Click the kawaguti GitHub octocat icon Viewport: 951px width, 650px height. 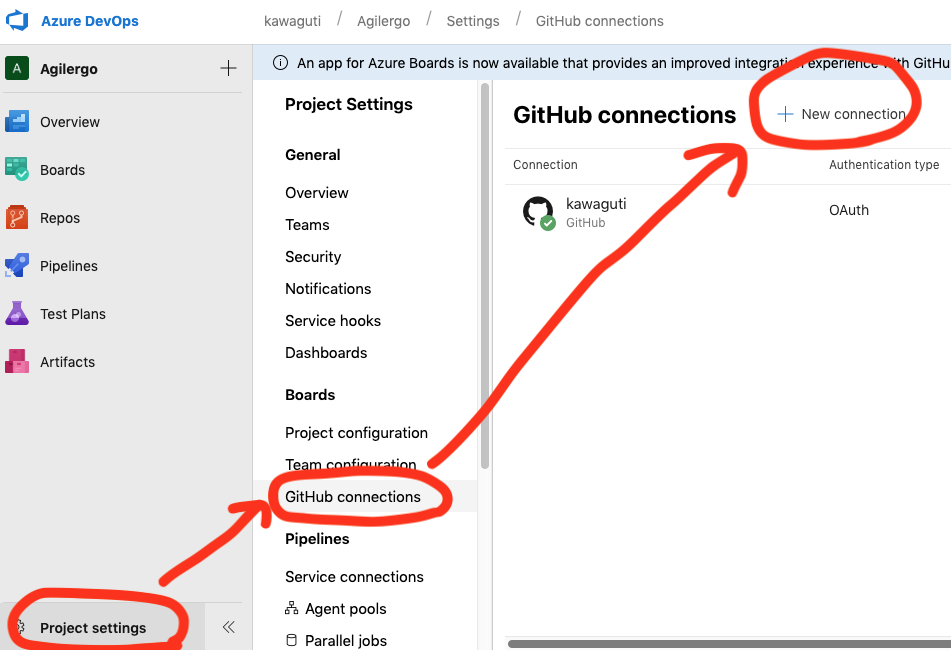pyautogui.click(x=538, y=212)
